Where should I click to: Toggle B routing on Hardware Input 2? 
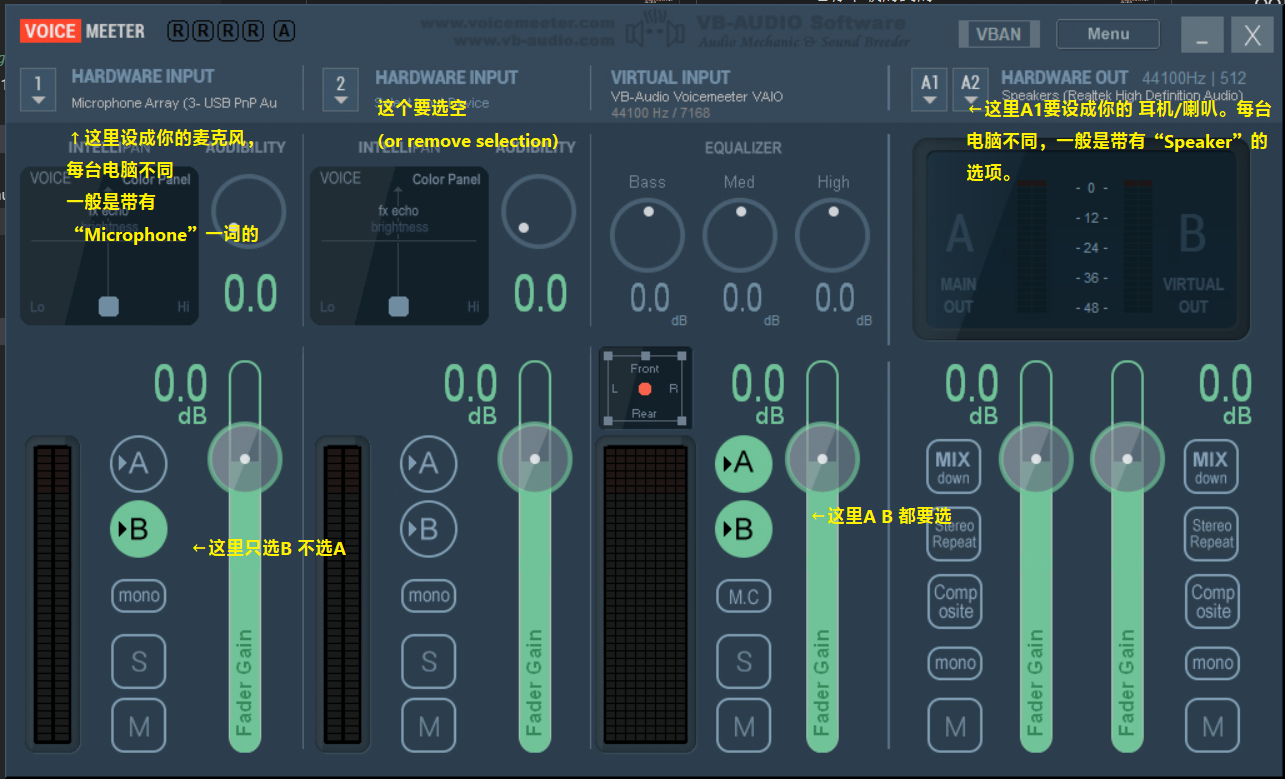pos(428,529)
